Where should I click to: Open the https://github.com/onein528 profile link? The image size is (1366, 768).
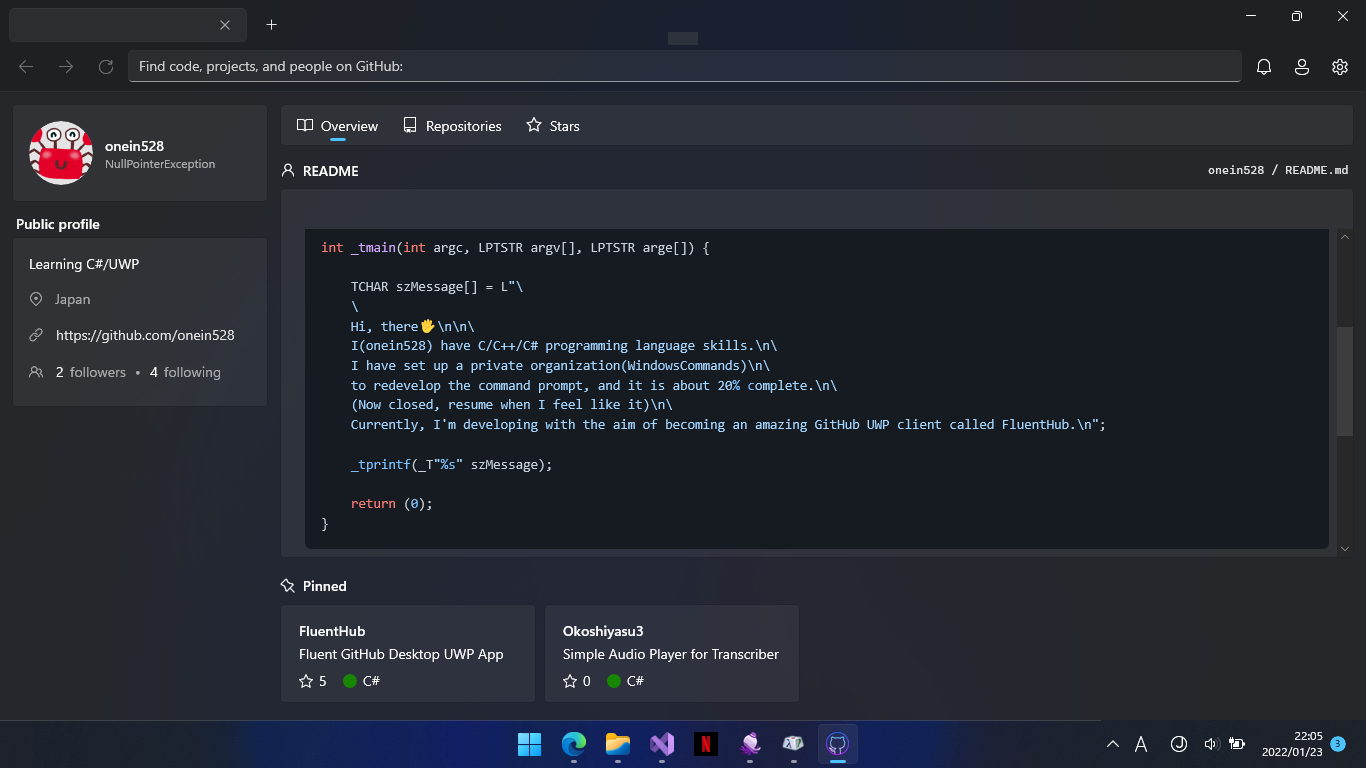(x=145, y=335)
